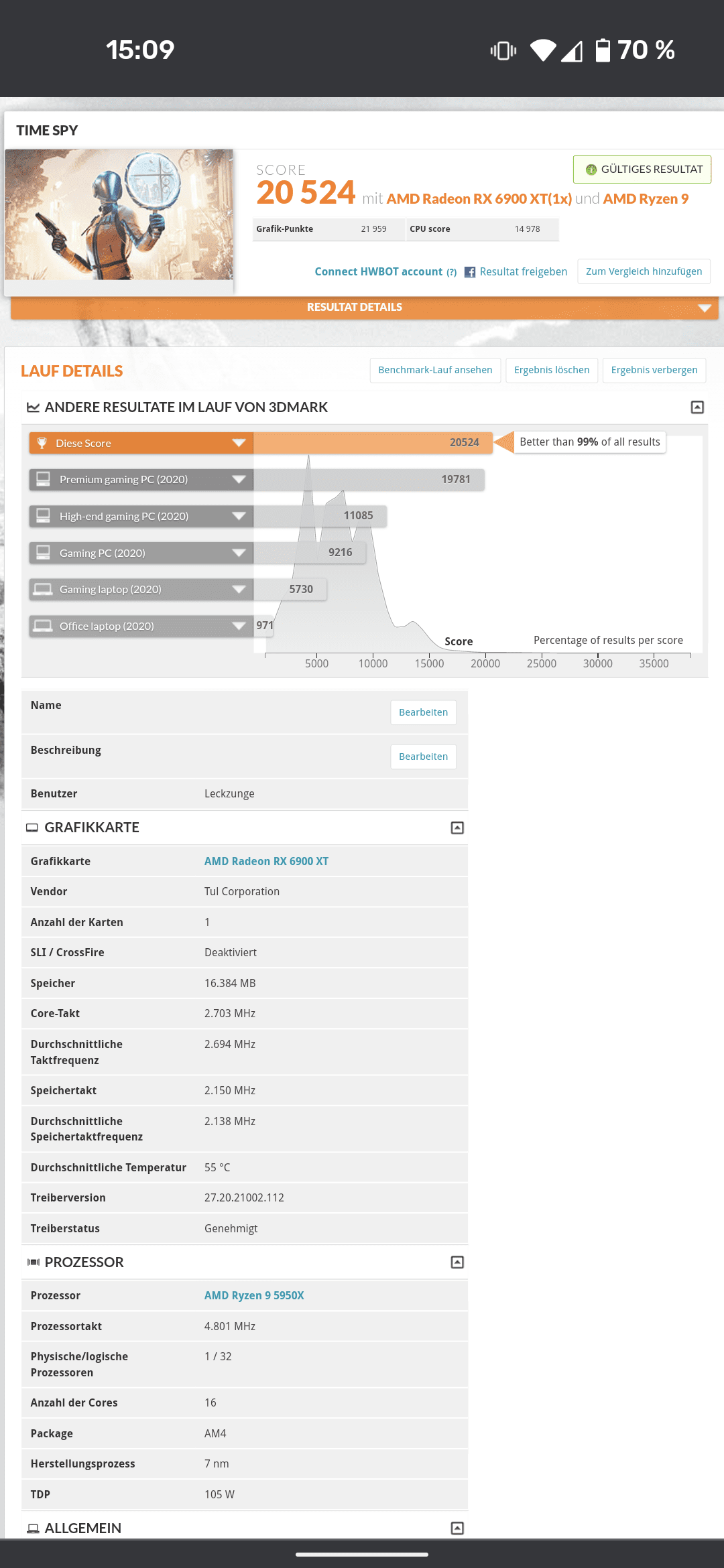Image resolution: width=724 pixels, height=1568 pixels.
Task: Collapse the Andere Resultate section
Action: pos(697,407)
